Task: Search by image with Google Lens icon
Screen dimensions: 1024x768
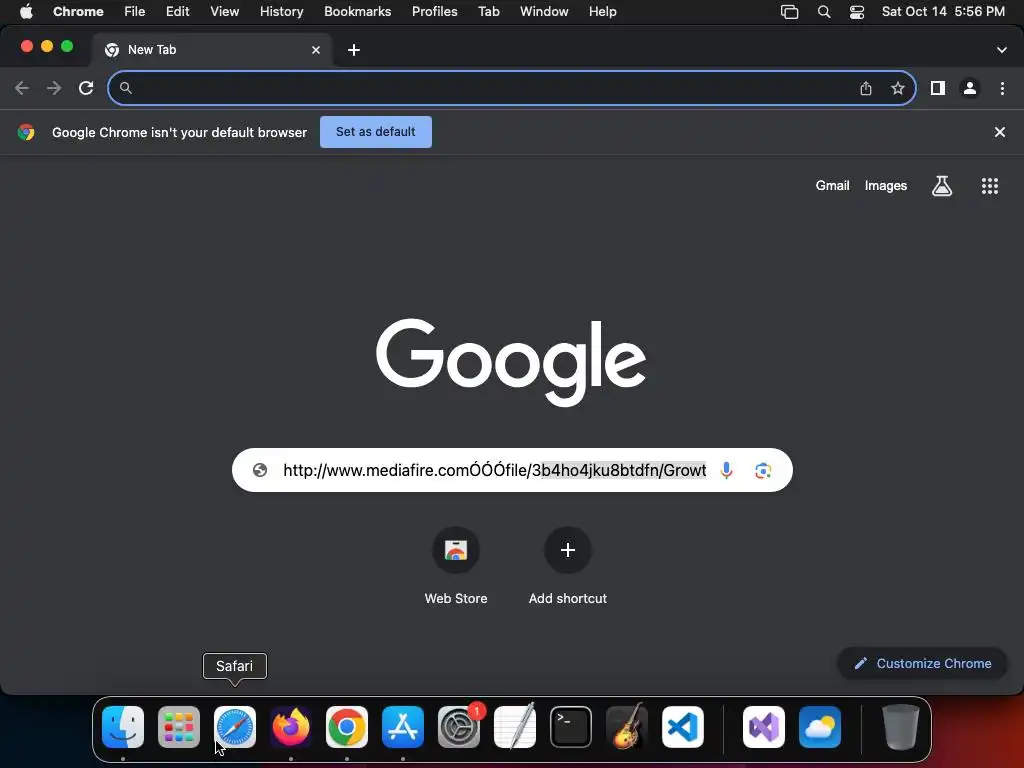Action: click(763, 470)
